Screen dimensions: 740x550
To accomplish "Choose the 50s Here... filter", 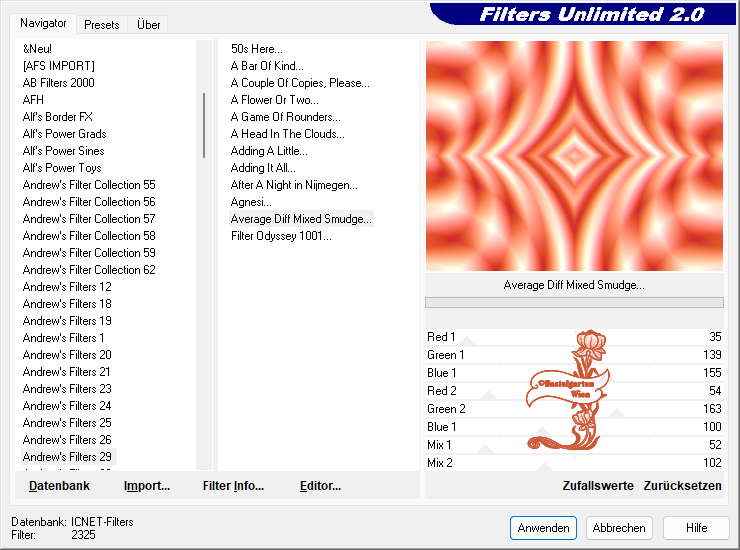I will click(257, 49).
